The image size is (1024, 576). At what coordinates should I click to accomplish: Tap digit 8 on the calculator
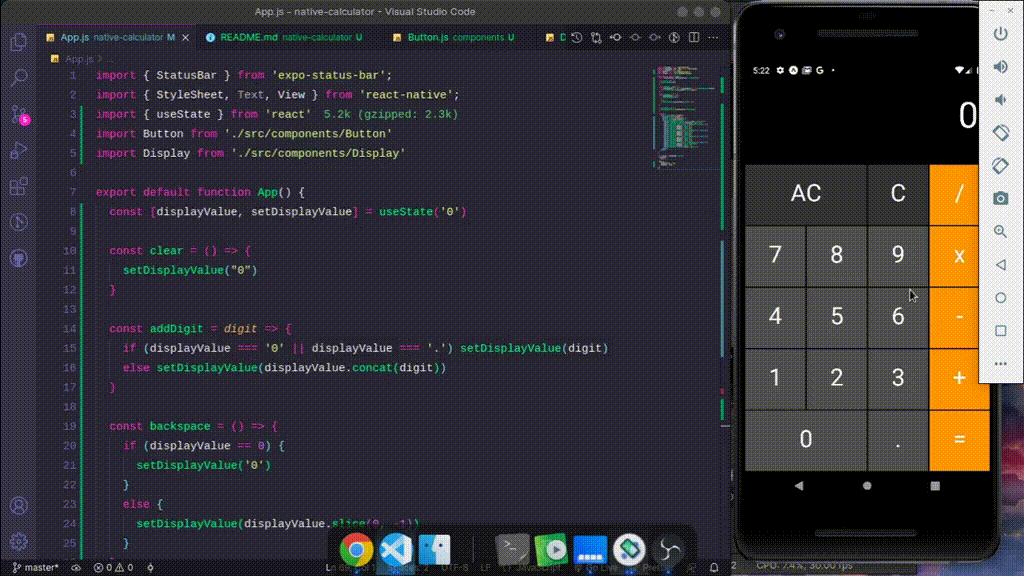[x=837, y=255]
